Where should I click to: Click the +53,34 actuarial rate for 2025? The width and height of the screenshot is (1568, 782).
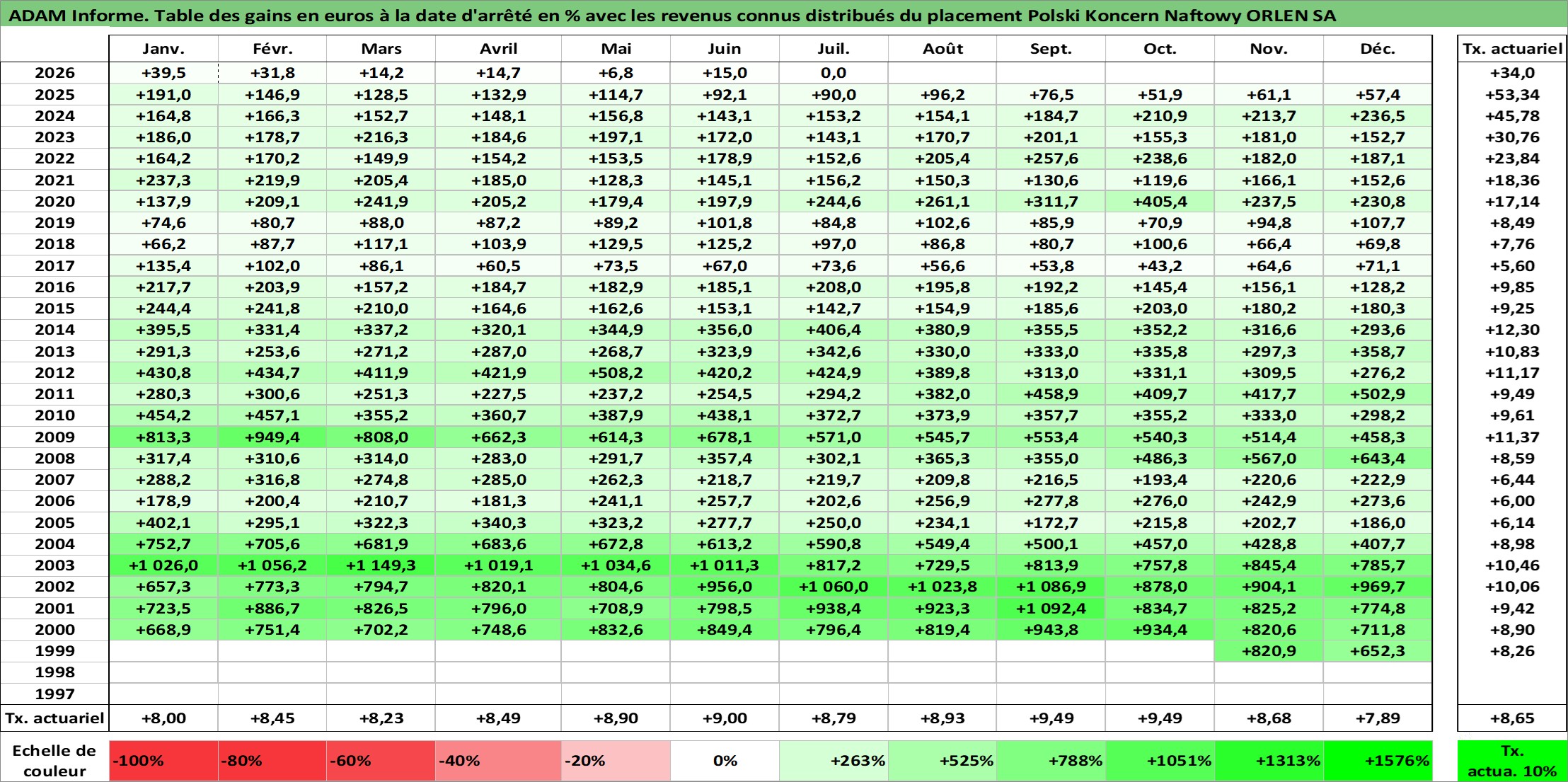pyautogui.click(x=1512, y=95)
